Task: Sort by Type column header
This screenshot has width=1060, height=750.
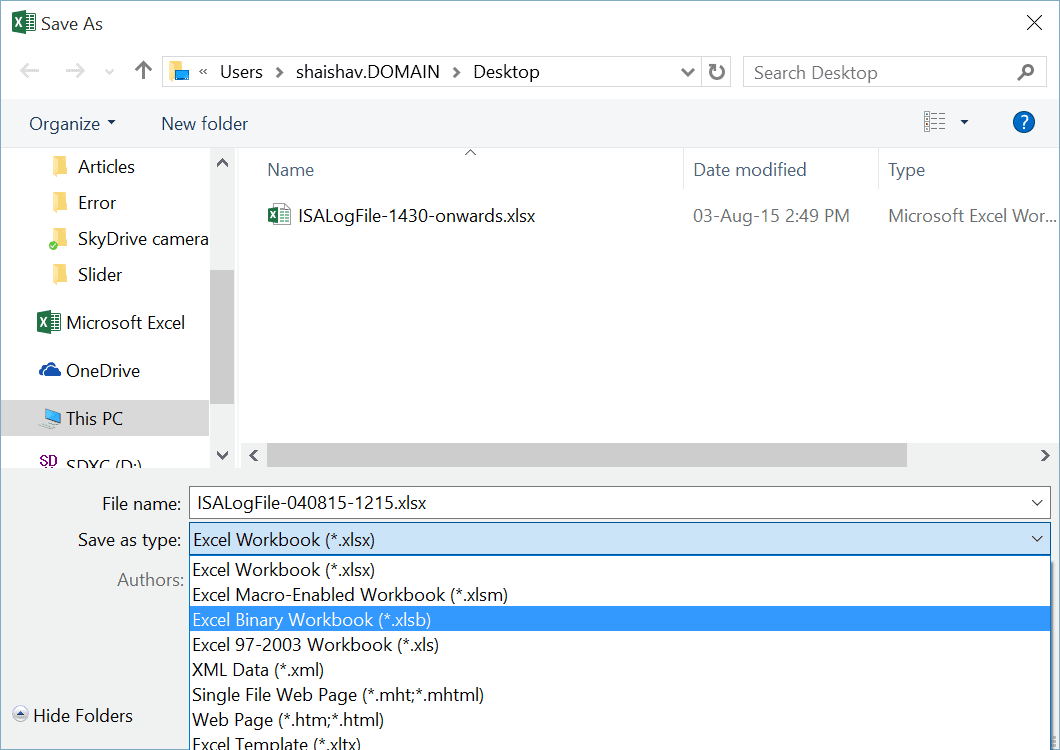Action: [906, 170]
